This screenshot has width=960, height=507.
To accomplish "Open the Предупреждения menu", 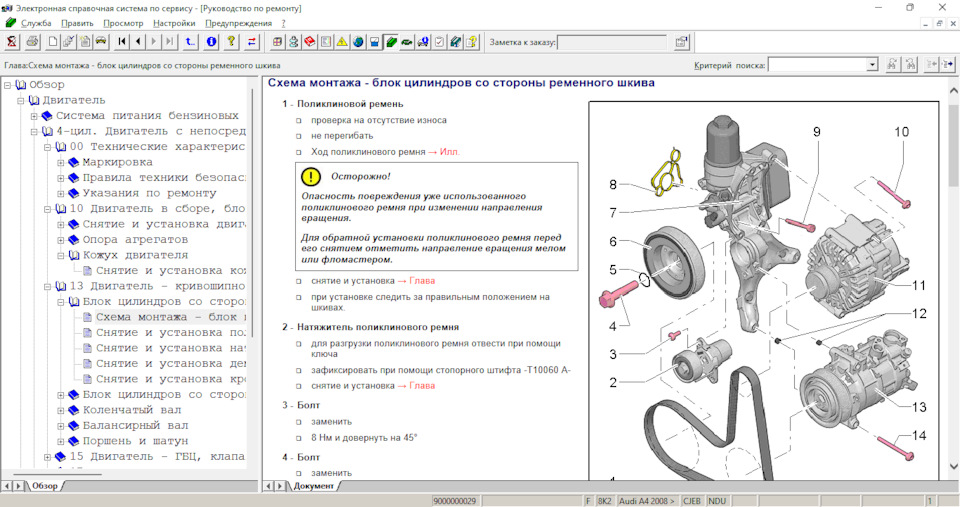I will click(238, 23).
